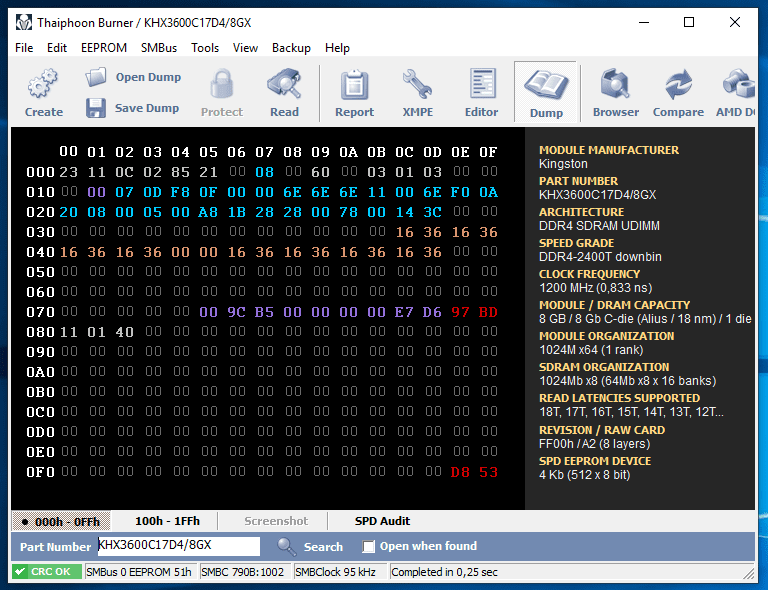
Task: Click the 'SMBC 790B:1002' status entry
Action: pyautogui.click(x=243, y=572)
